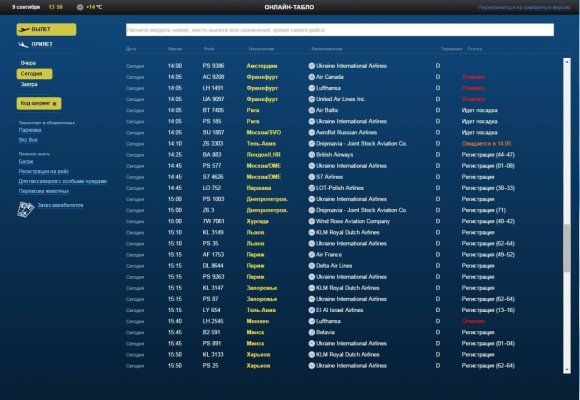This screenshot has height=400, width=580.
Task: Click Air France logo icon
Action: click(311, 255)
